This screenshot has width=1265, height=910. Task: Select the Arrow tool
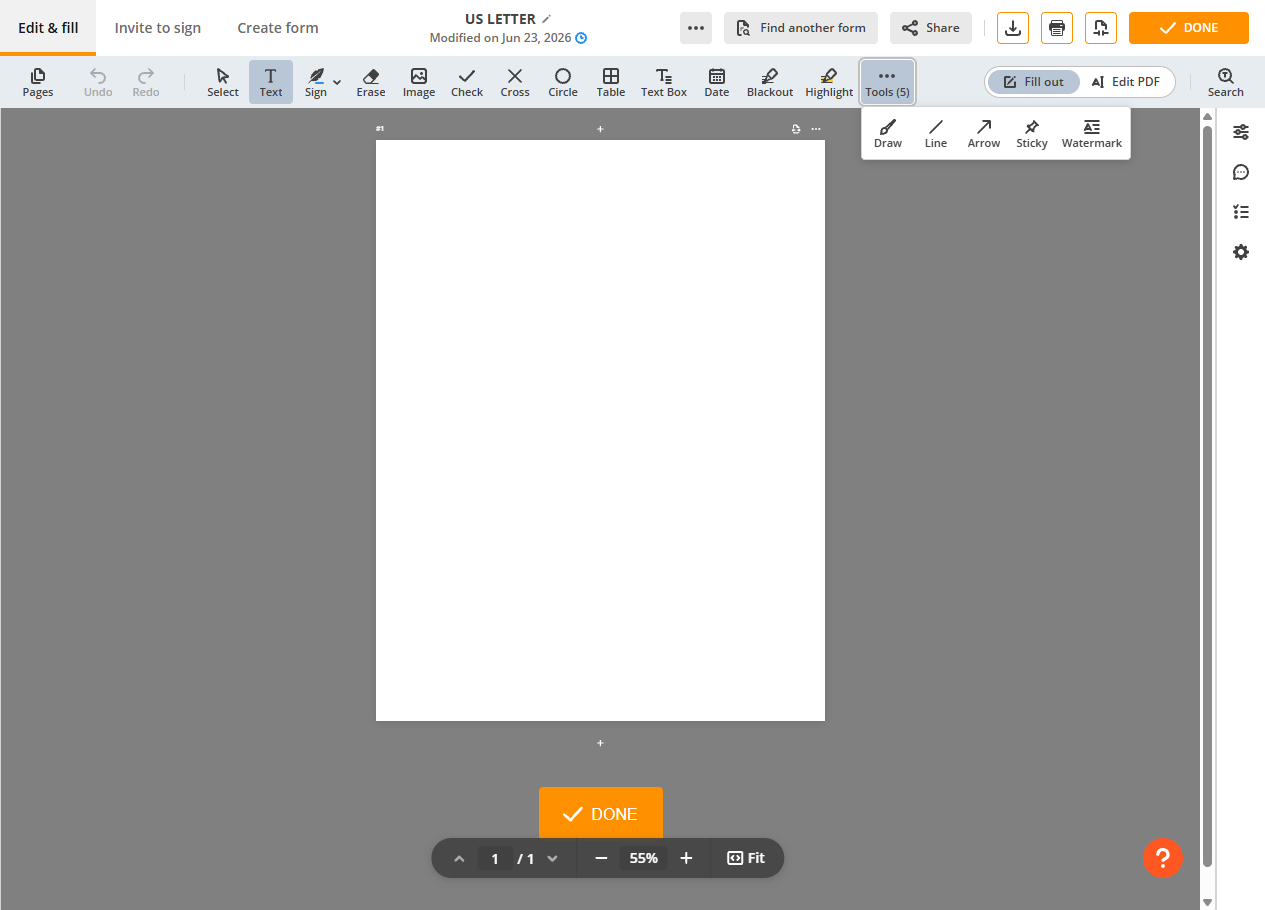click(x=984, y=134)
